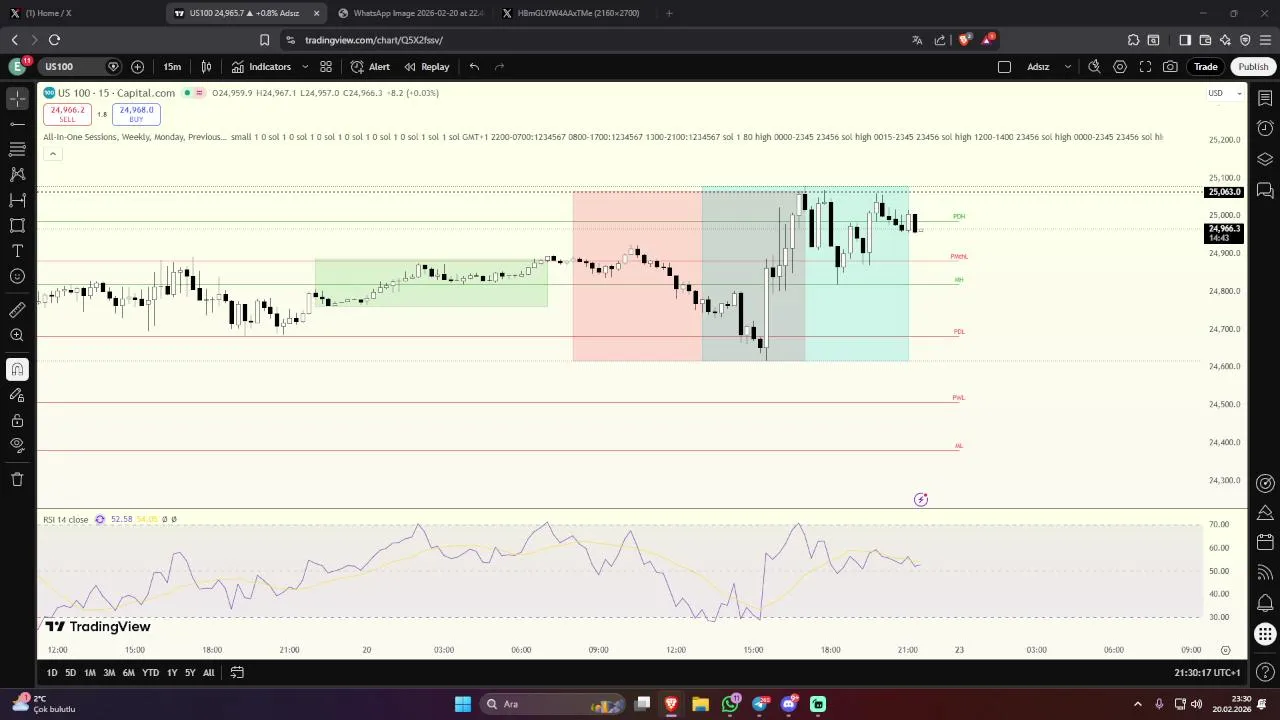This screenshot has height=720, width=1280.
Task: Open chart settings gear near time axis
Action: click(1225, 650)
